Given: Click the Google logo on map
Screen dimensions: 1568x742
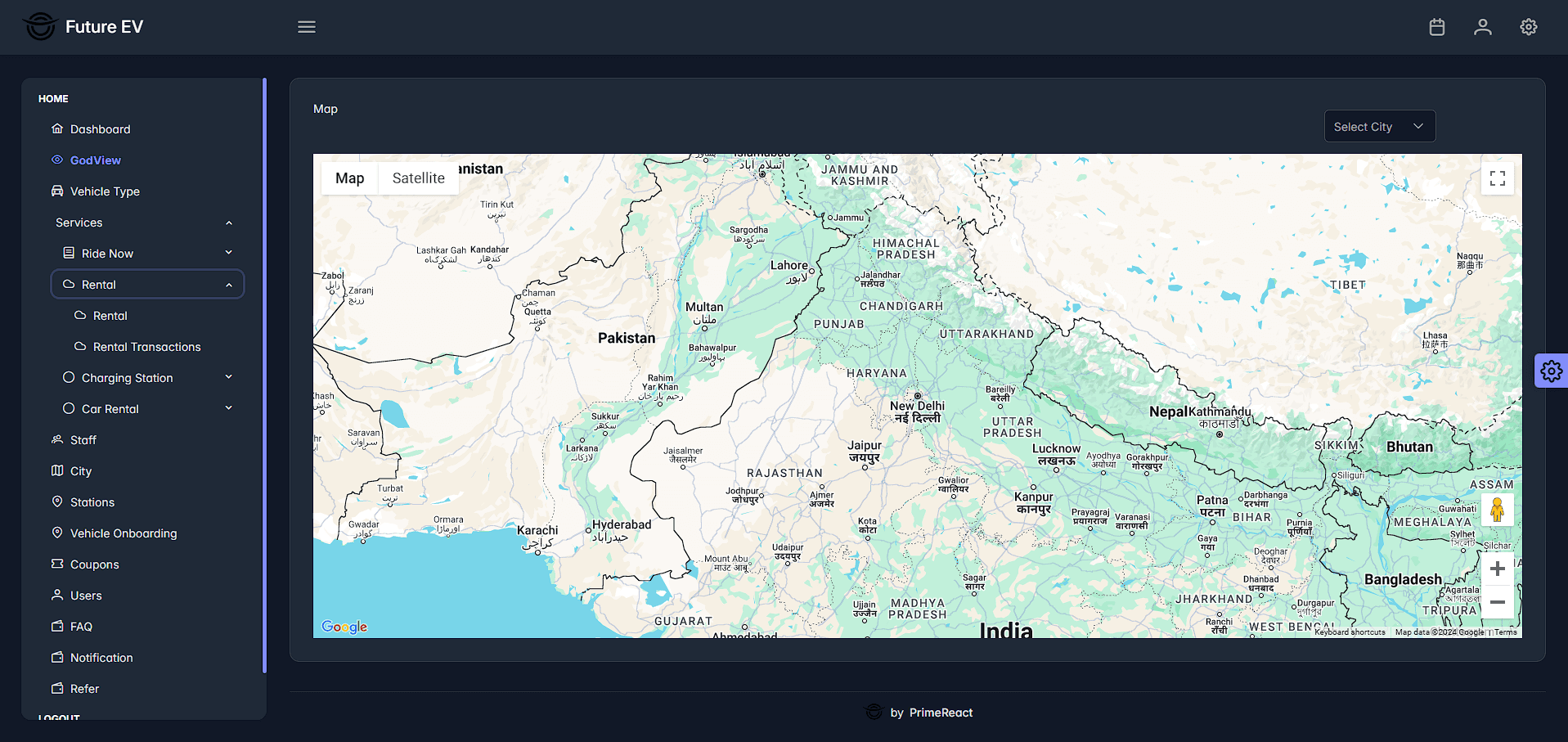Looking at the screenshot, I should (x=344, y=627).
